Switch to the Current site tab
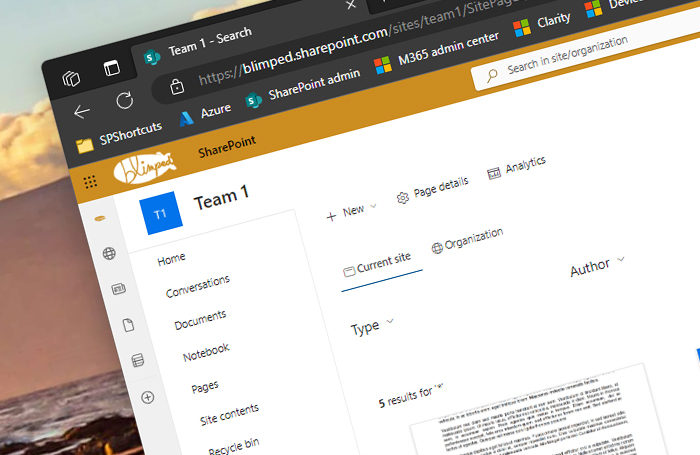Screen dimensions: 700x455 pos(377,264)
